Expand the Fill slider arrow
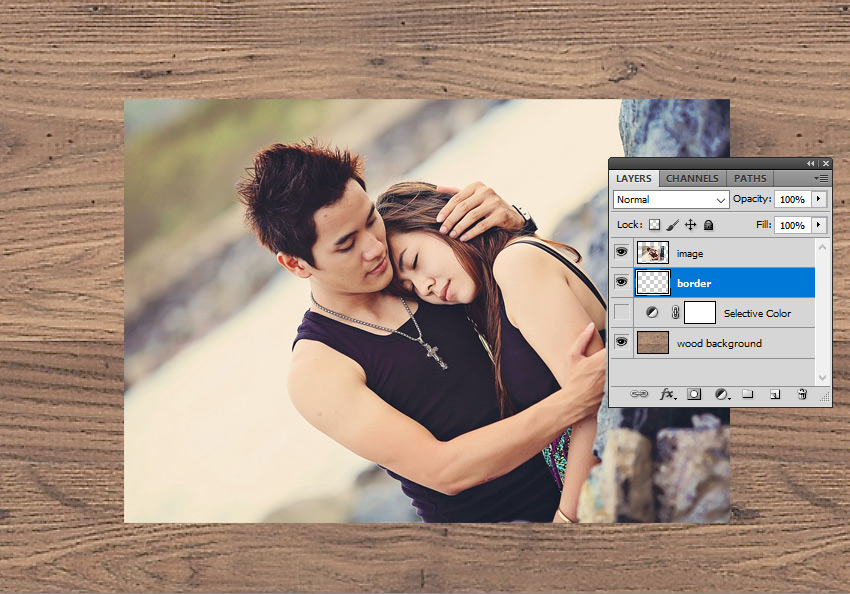This screenshot has height=594, width=850. 819,226
